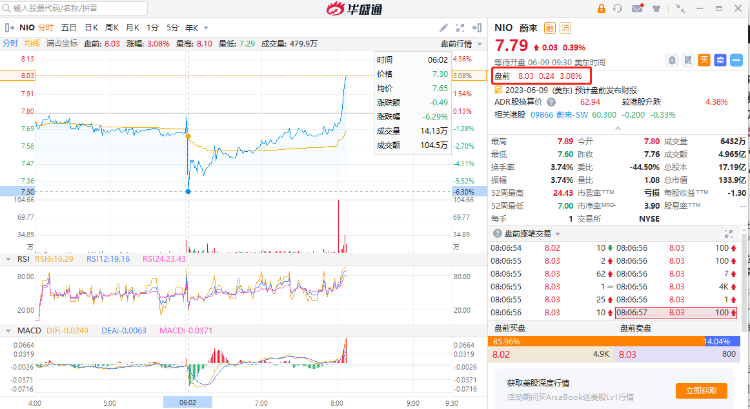Click the trade row at 08:06:57
This screenshot has height=409, width=750.
pyautogui.click(x=676, y=312)
